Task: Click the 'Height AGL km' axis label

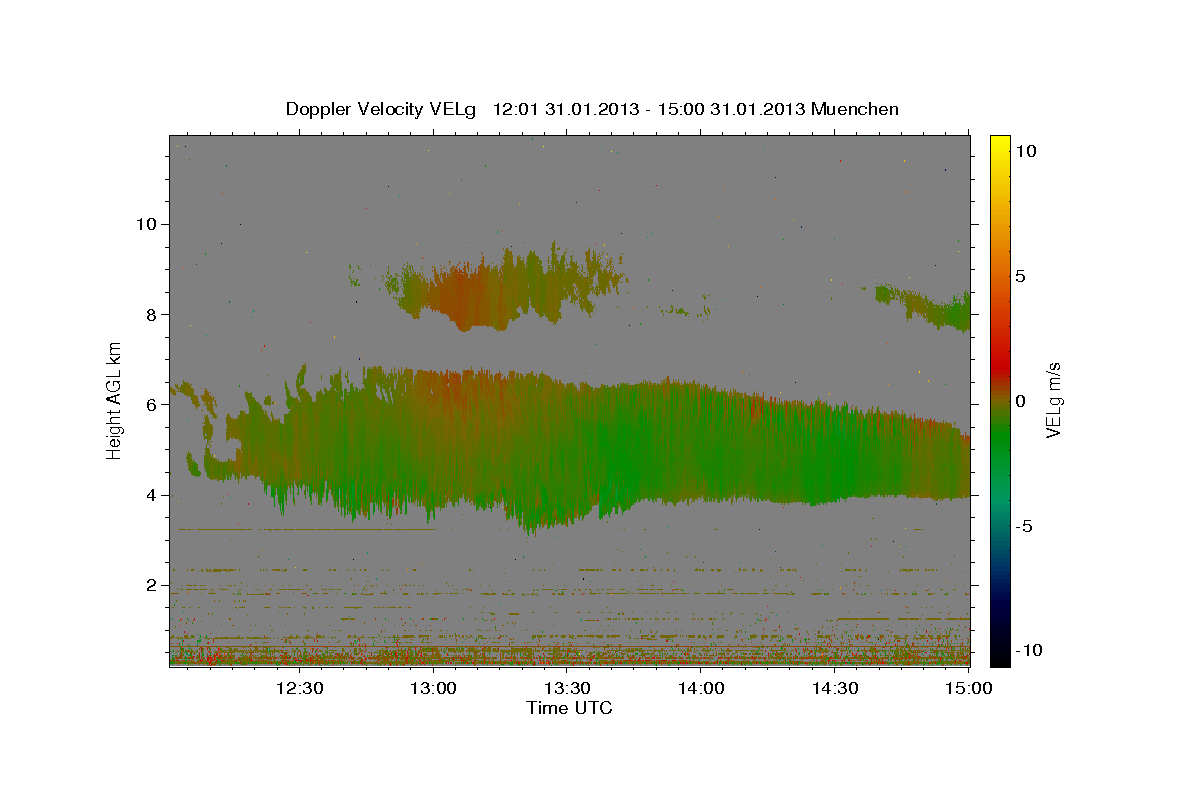Action: click(115, 400)
